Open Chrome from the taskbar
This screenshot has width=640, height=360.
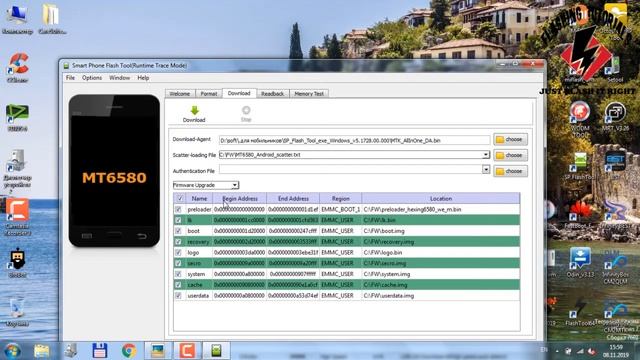point(129,351)
